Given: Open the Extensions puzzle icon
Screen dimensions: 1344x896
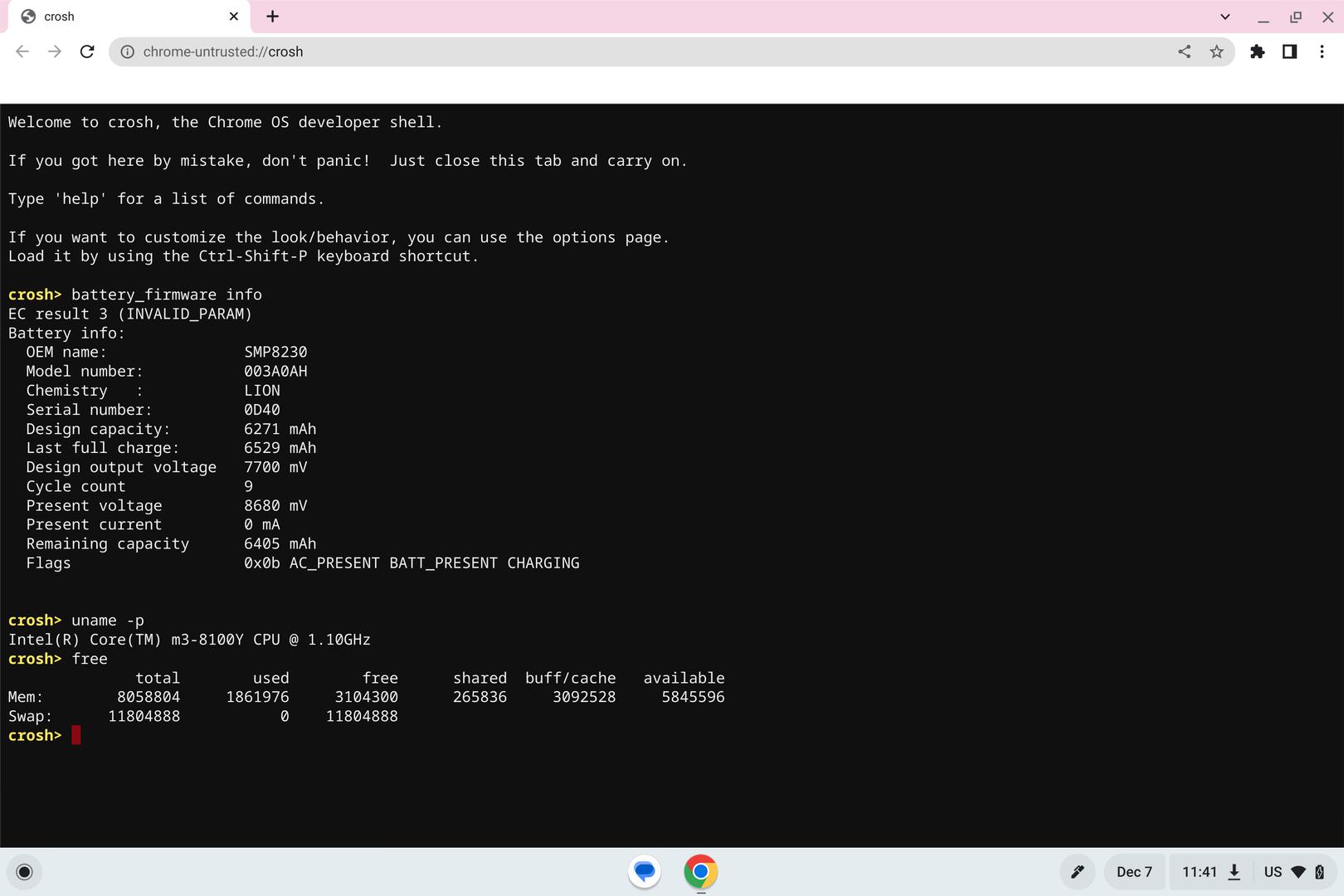Looking at the screenshot, I should point(1258,51).
